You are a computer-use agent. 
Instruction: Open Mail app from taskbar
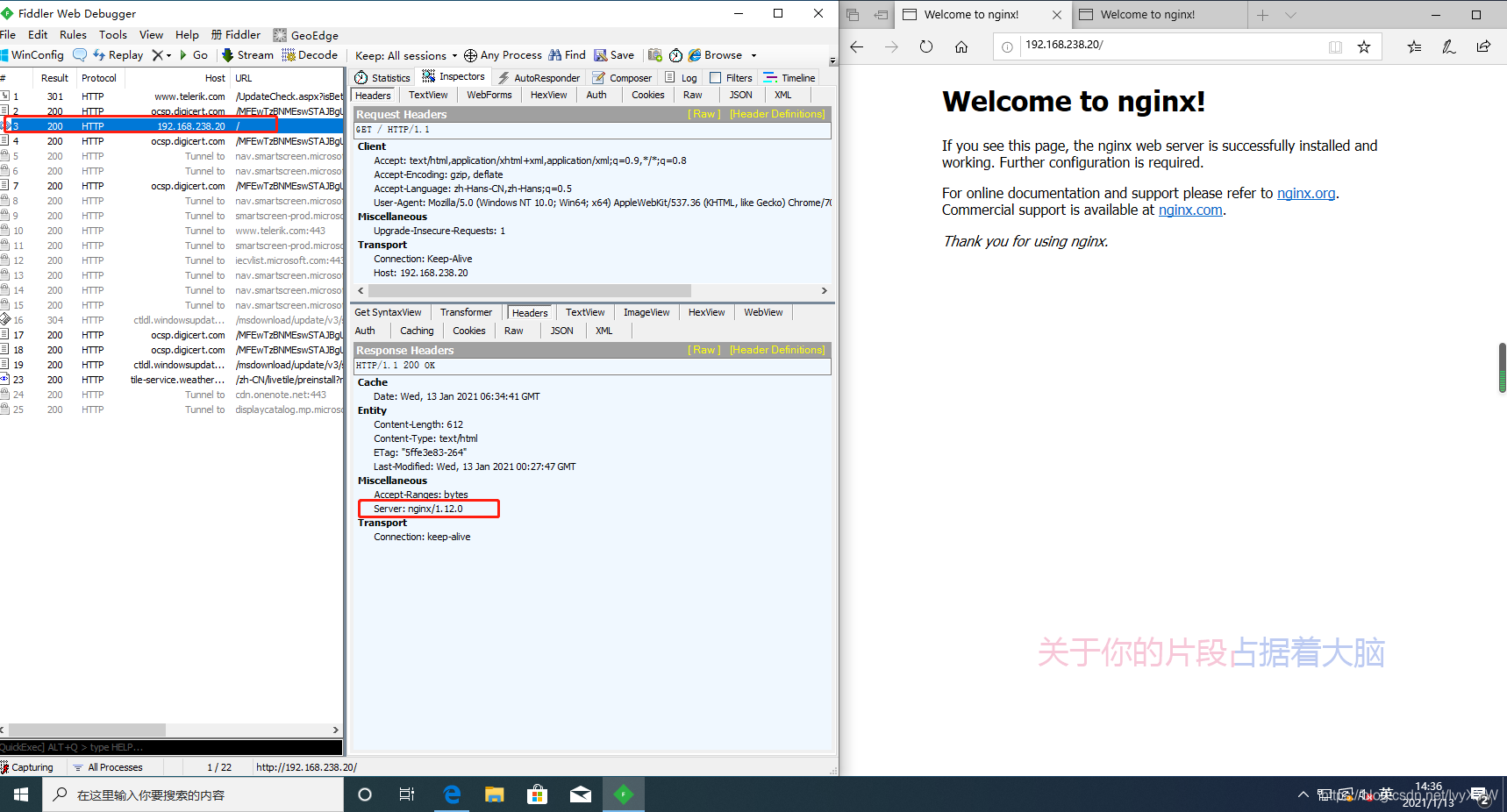point(580,794)
